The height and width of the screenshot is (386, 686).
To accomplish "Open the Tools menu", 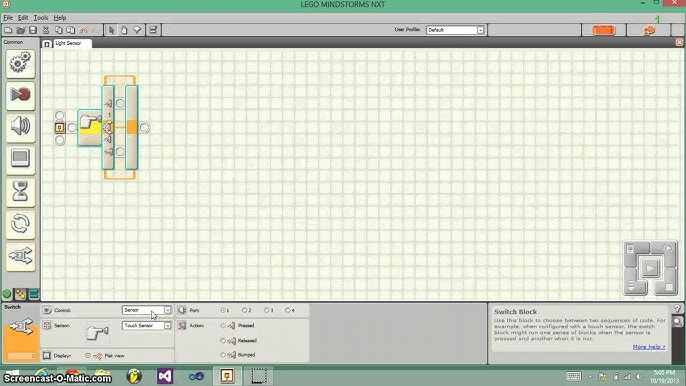I will [x=41, y=18].
